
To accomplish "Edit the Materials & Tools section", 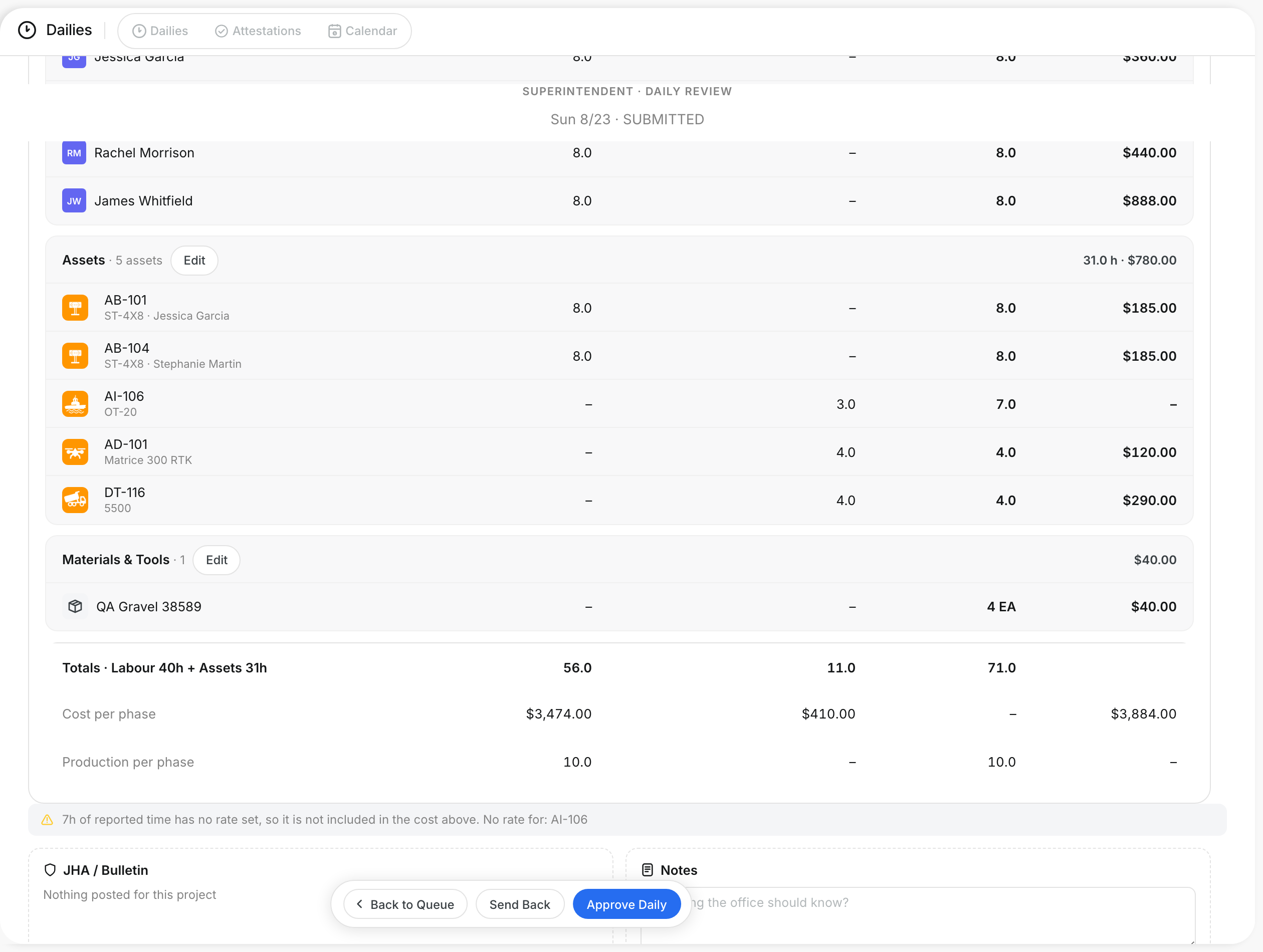I will point(217,560).
